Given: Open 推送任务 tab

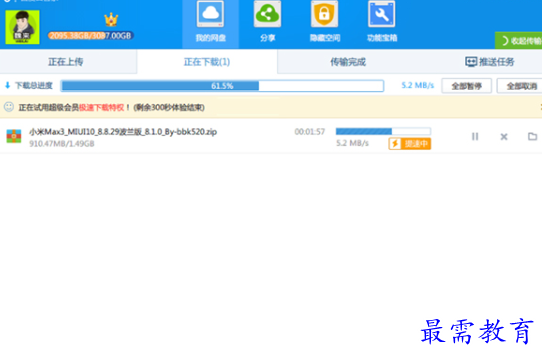Looking at the screenshot, I should pos(490,62).
